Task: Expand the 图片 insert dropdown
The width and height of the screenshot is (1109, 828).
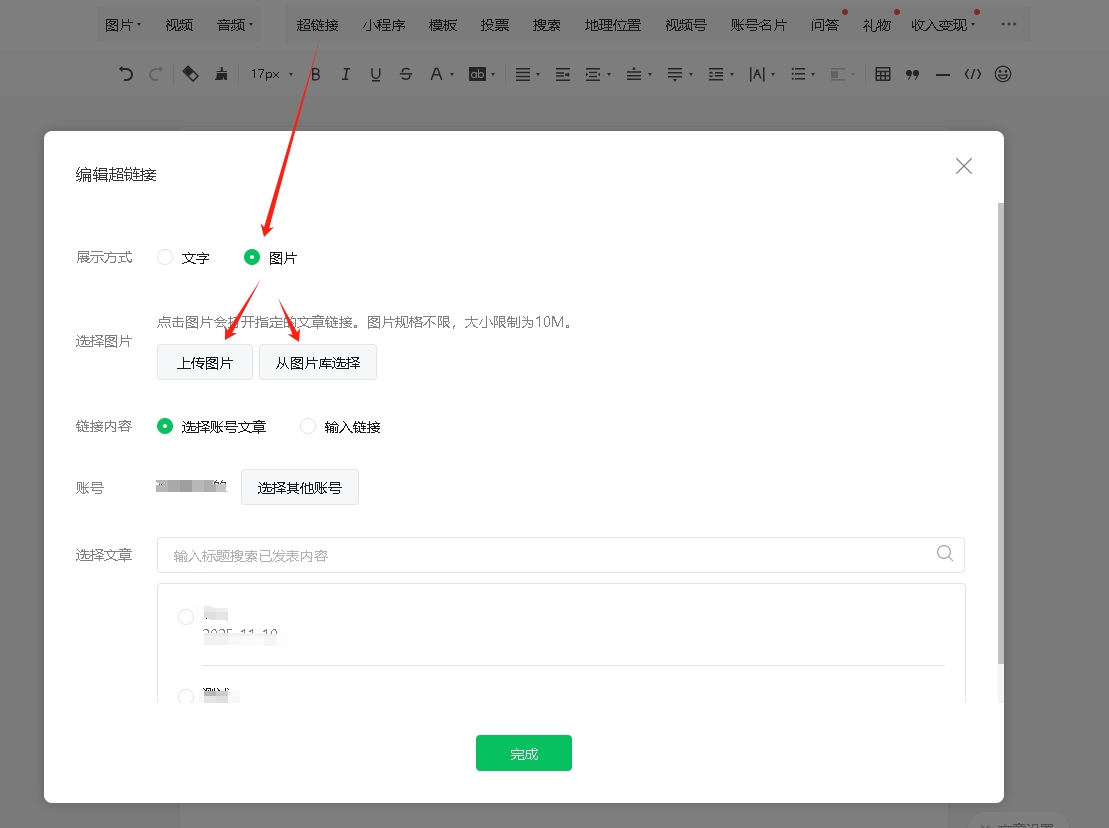Action: (x=123, y=25)
